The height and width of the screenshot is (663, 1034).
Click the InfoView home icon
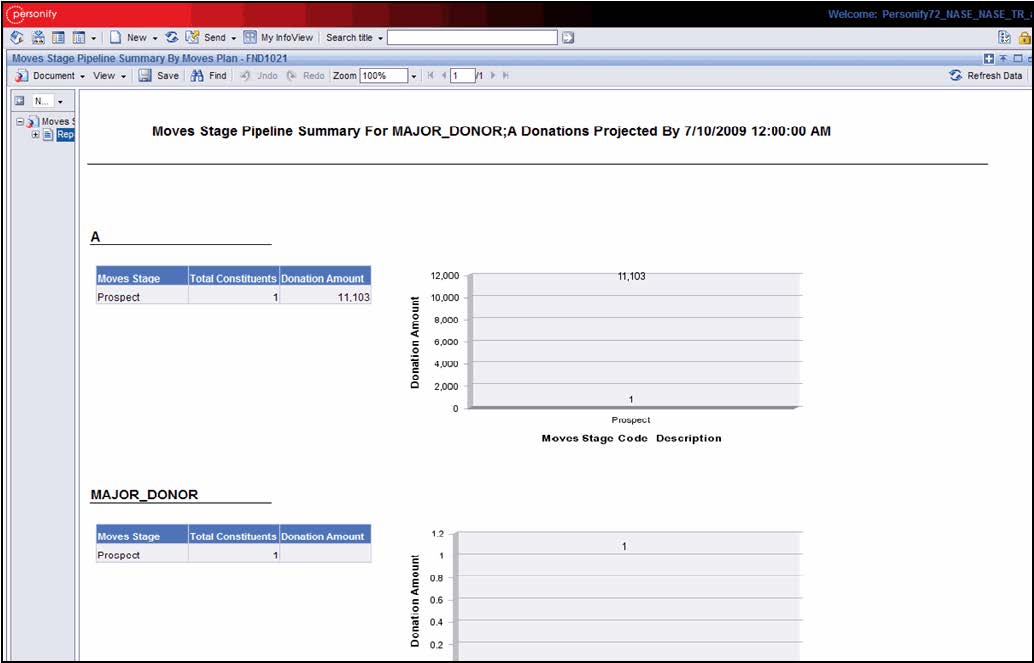(17, 38)
